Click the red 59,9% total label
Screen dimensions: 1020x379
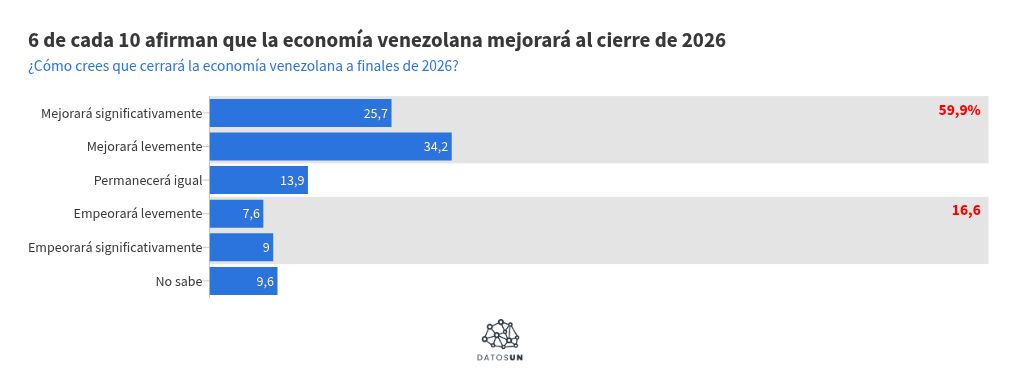tap(959, 111)
